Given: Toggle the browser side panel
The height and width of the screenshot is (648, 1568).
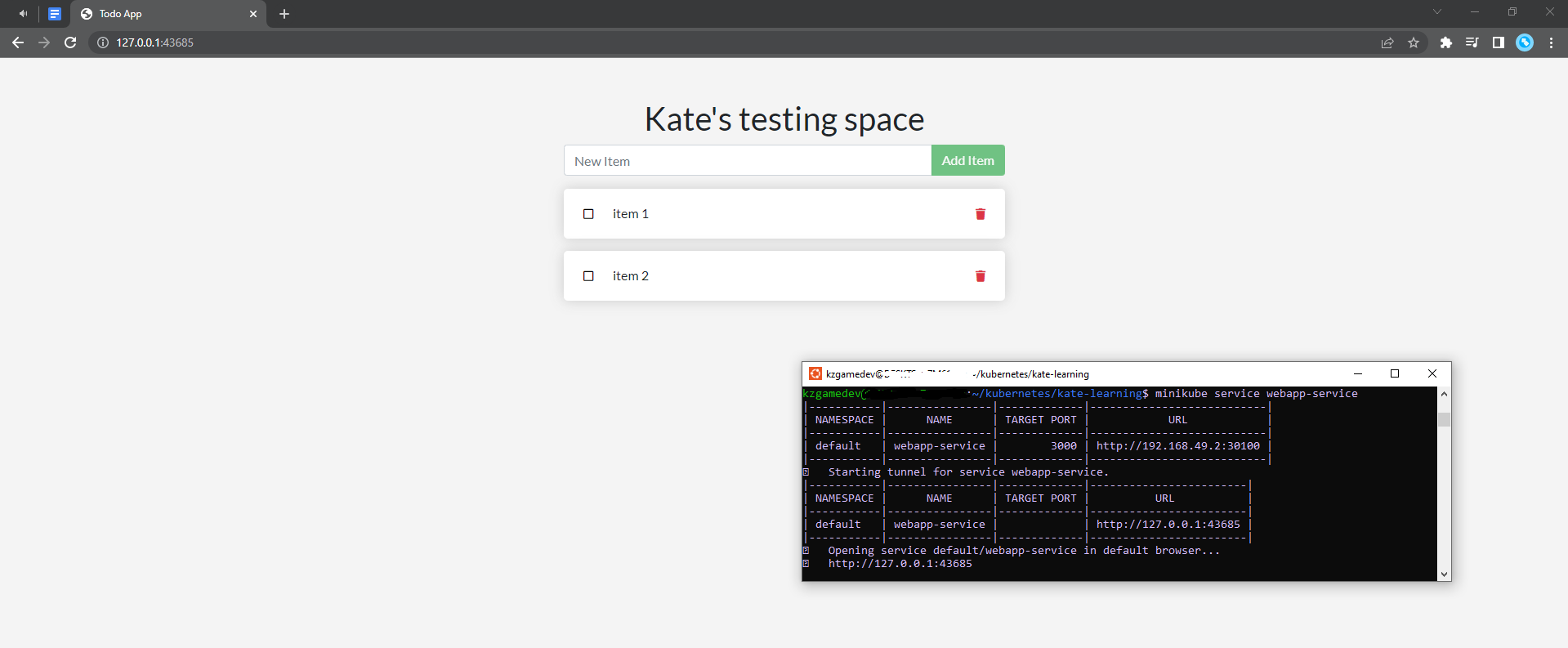Looking at the screenshot, I should pos(1498,42).
